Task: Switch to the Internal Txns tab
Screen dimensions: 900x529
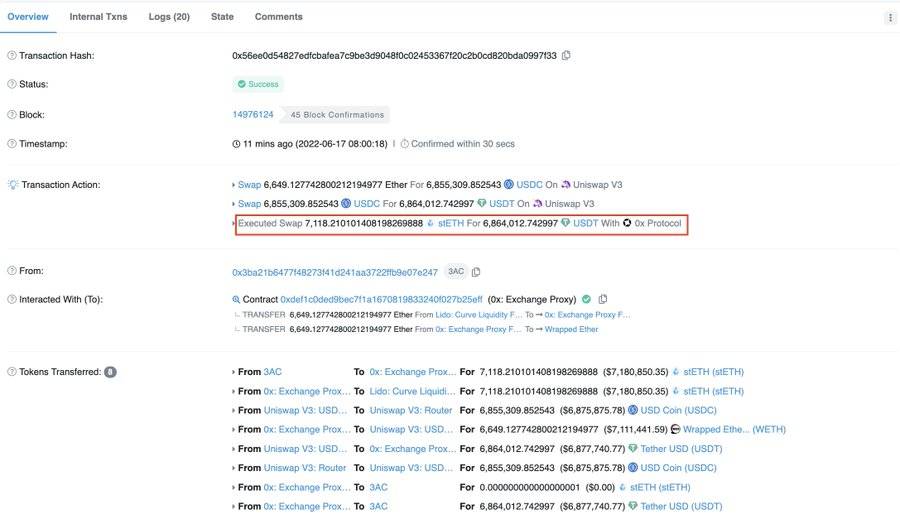Action: point(98,17)
